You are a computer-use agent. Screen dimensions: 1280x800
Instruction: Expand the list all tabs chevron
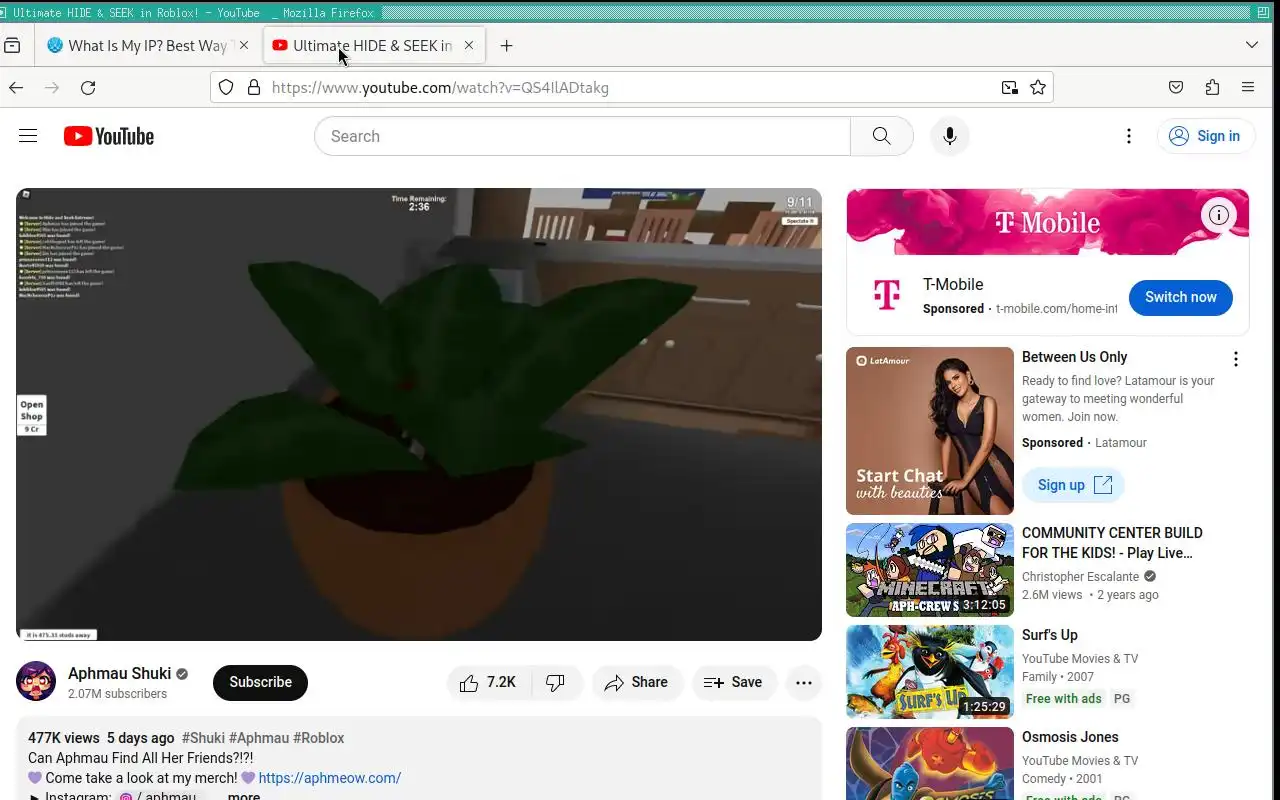click(x=1252, y=45)
